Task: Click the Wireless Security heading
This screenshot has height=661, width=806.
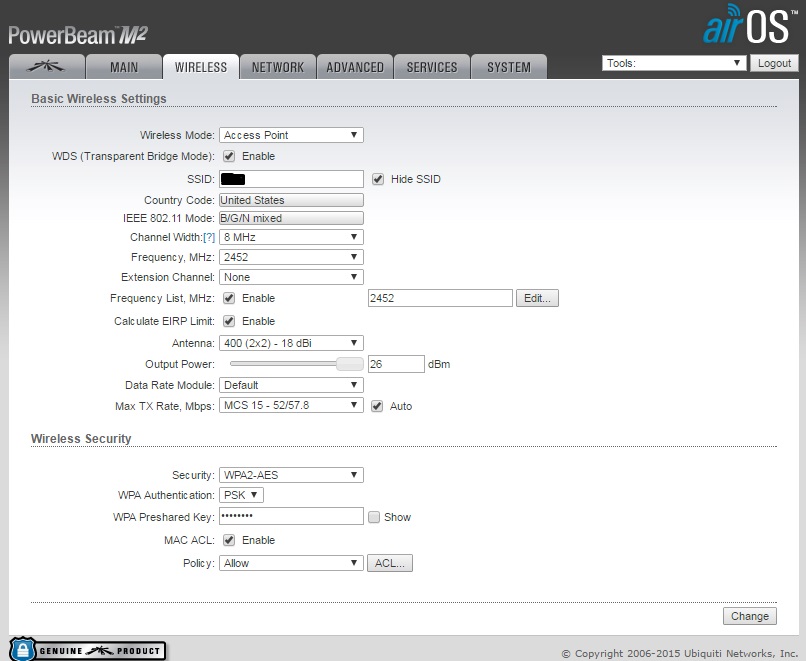Action: click(x=81, y=438)
